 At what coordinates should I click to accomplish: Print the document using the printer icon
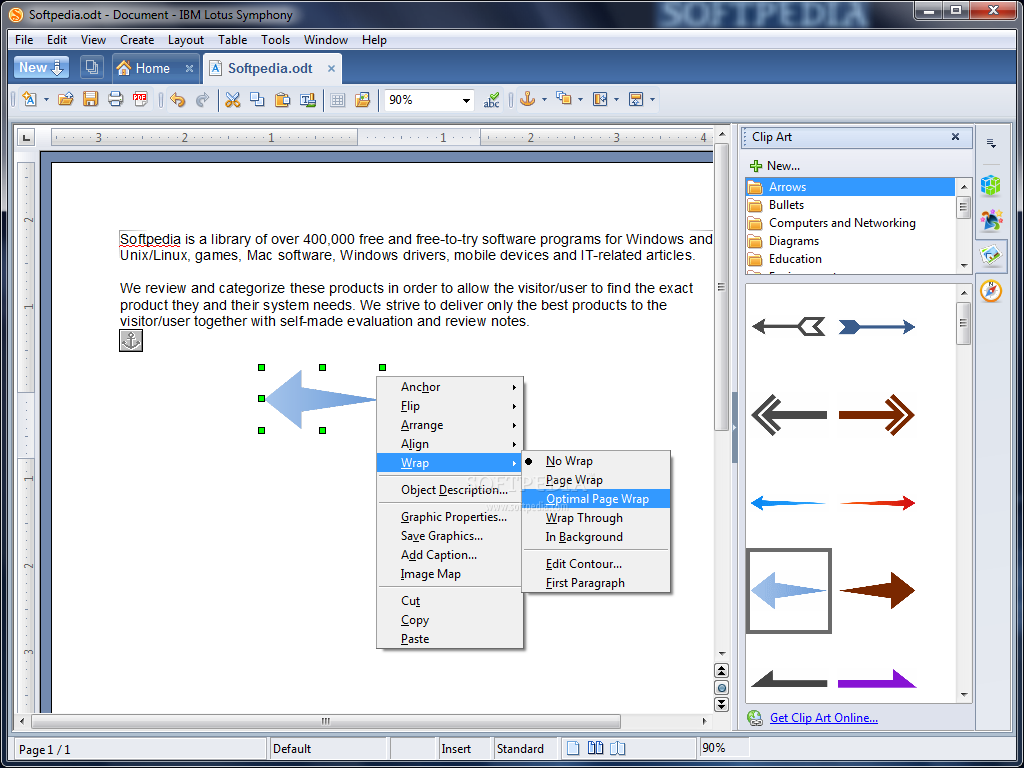click(116, 99)
